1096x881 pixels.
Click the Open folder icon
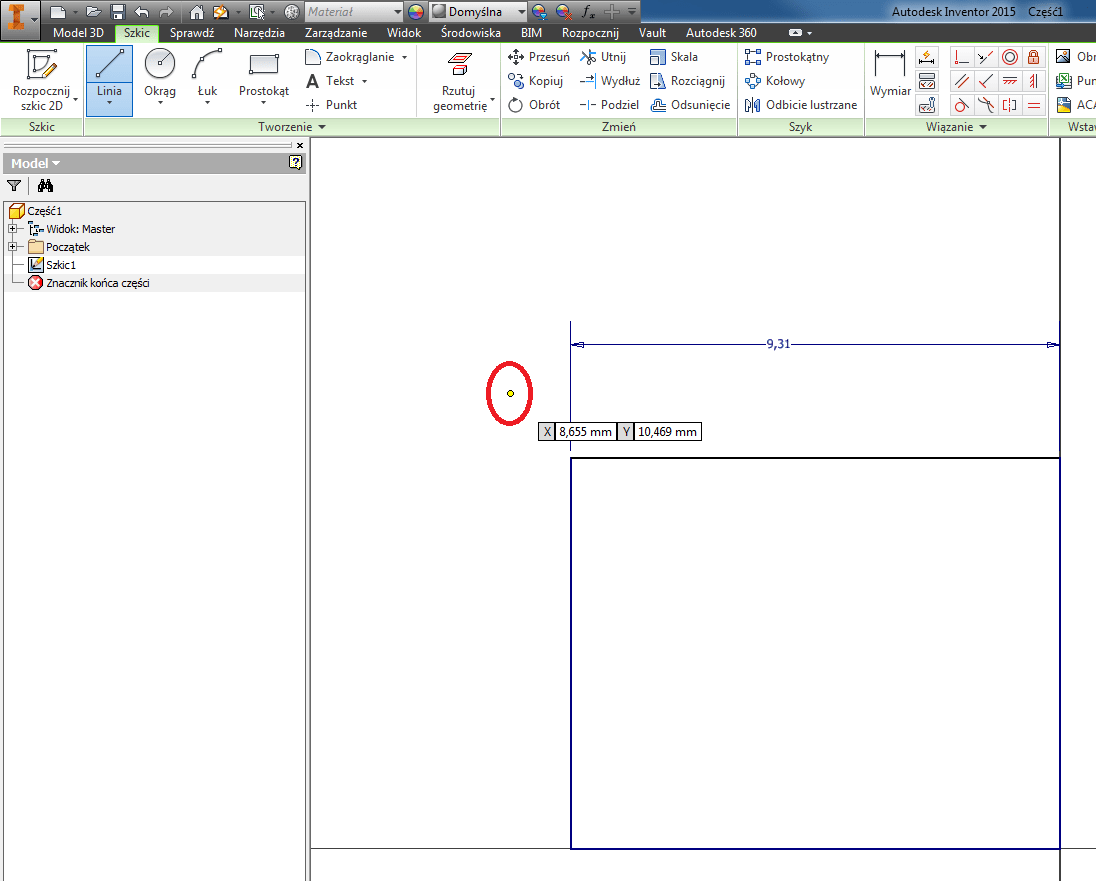tap(94, 12)
